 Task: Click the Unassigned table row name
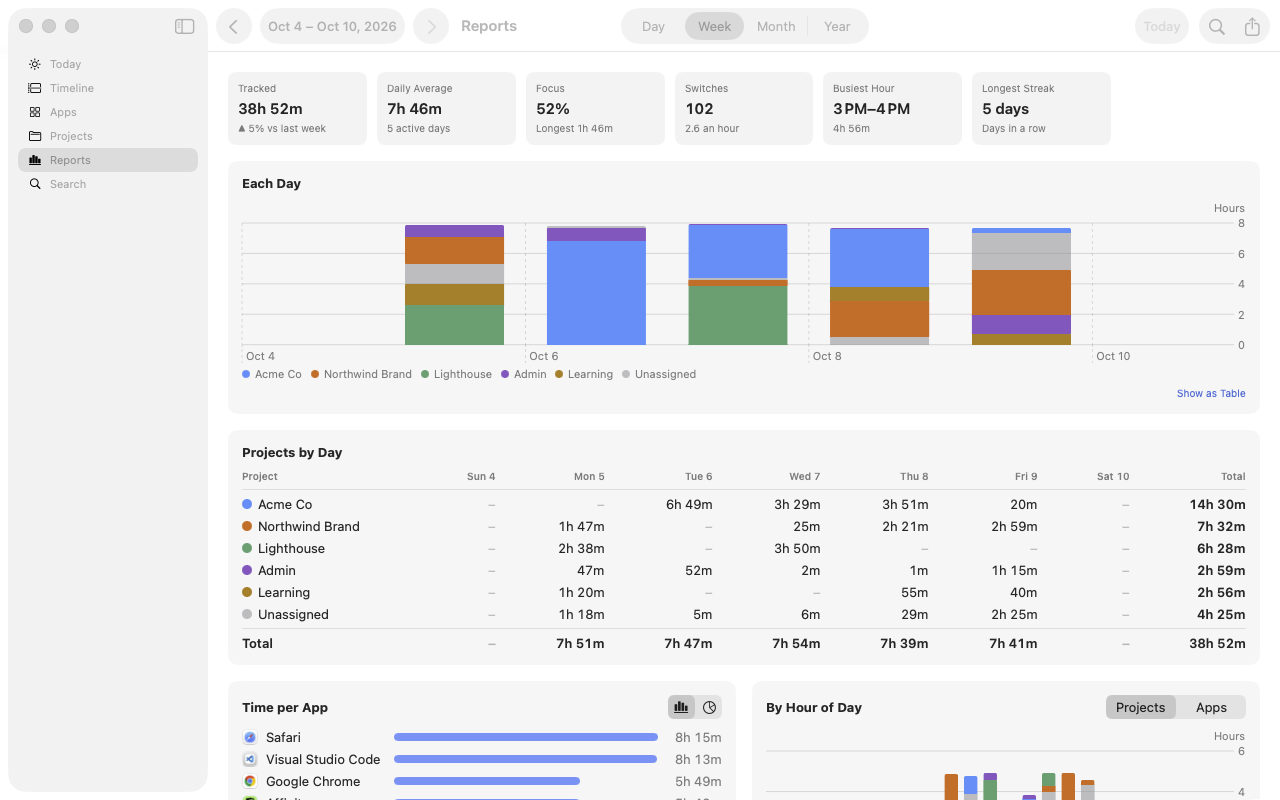293,614
